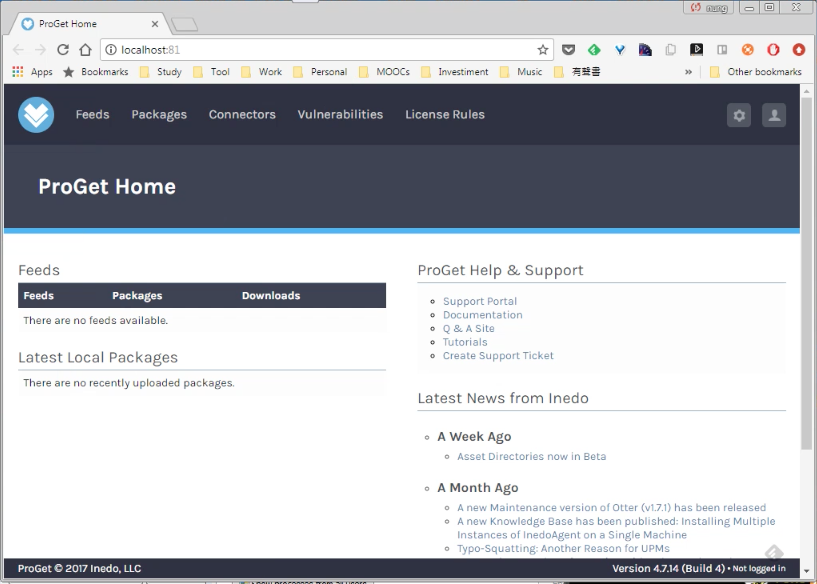This screenshot has height=584, width=817.
Task: View site information icon beside localhost
Action: 111,50
